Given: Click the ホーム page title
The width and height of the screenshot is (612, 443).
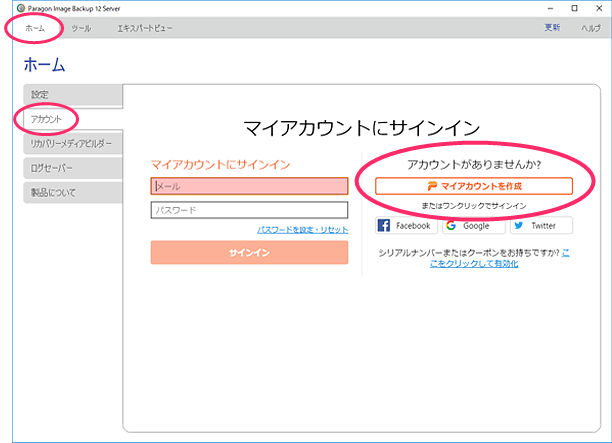Looking at the screenshot, I should (x=44, y=65).
